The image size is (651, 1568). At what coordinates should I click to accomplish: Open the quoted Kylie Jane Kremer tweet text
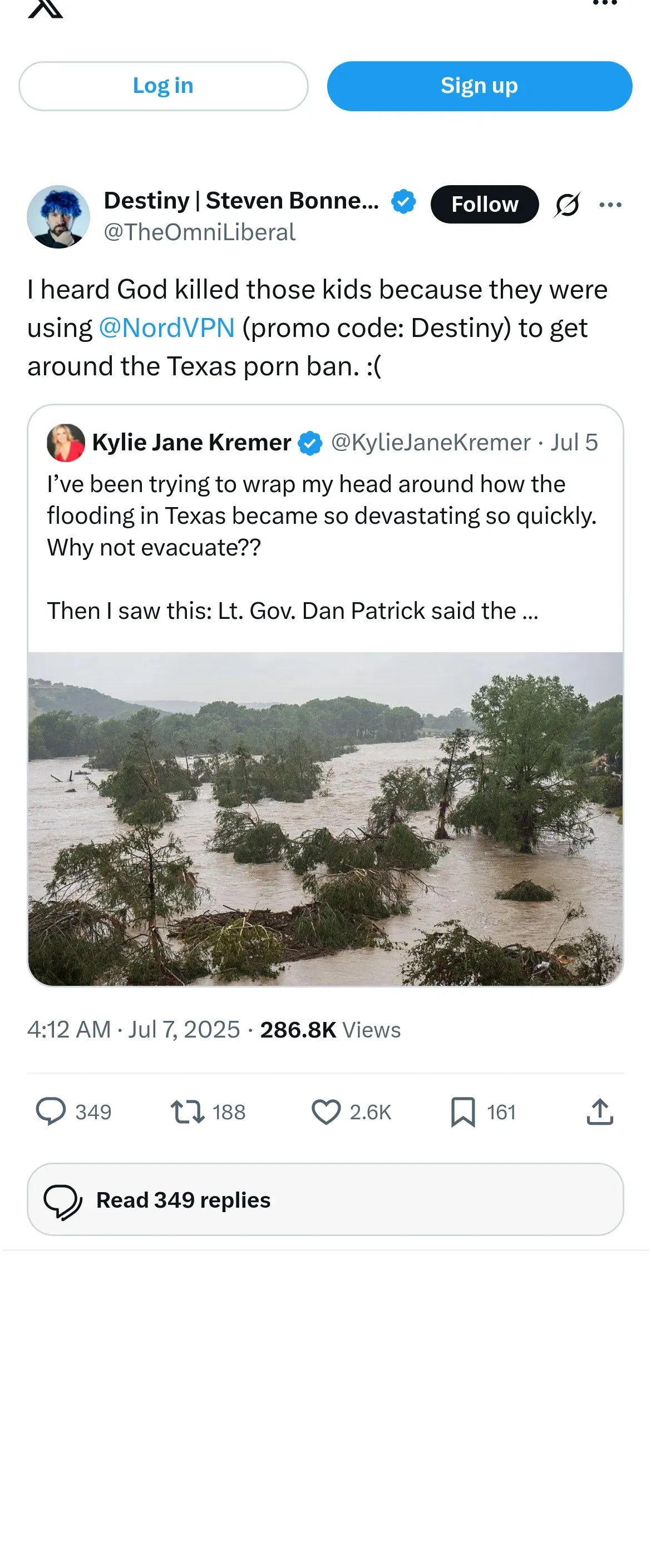[x=322, y=515]
